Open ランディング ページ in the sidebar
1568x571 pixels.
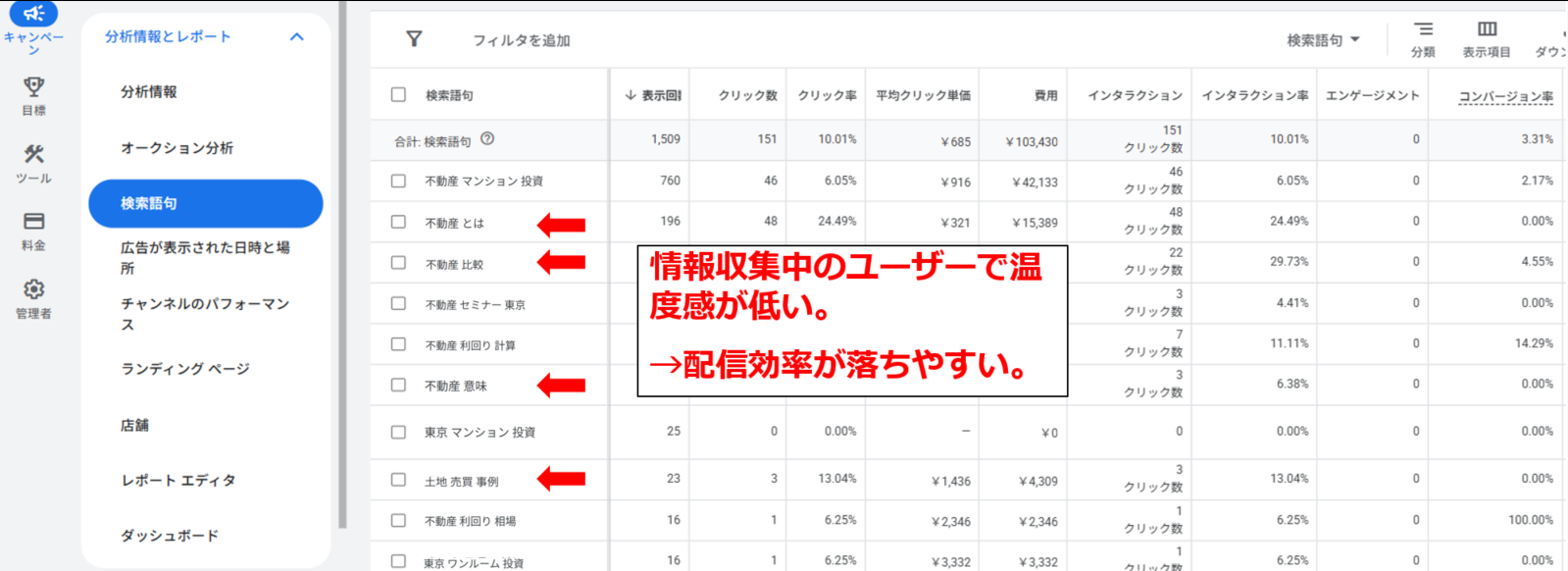184,369
